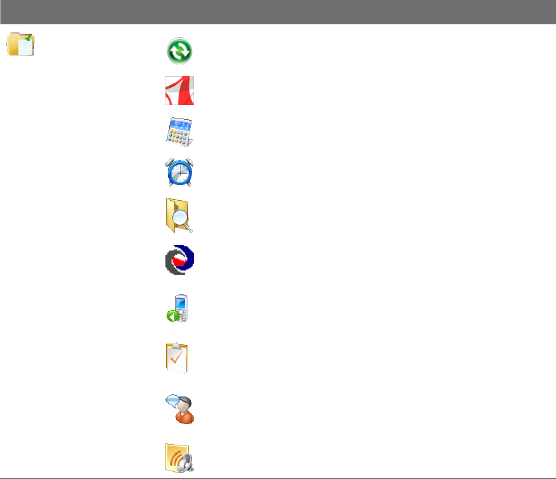Open the tasks clipboard icon
The width and height of the screenshot is (556, 479).
click(177, 358)
